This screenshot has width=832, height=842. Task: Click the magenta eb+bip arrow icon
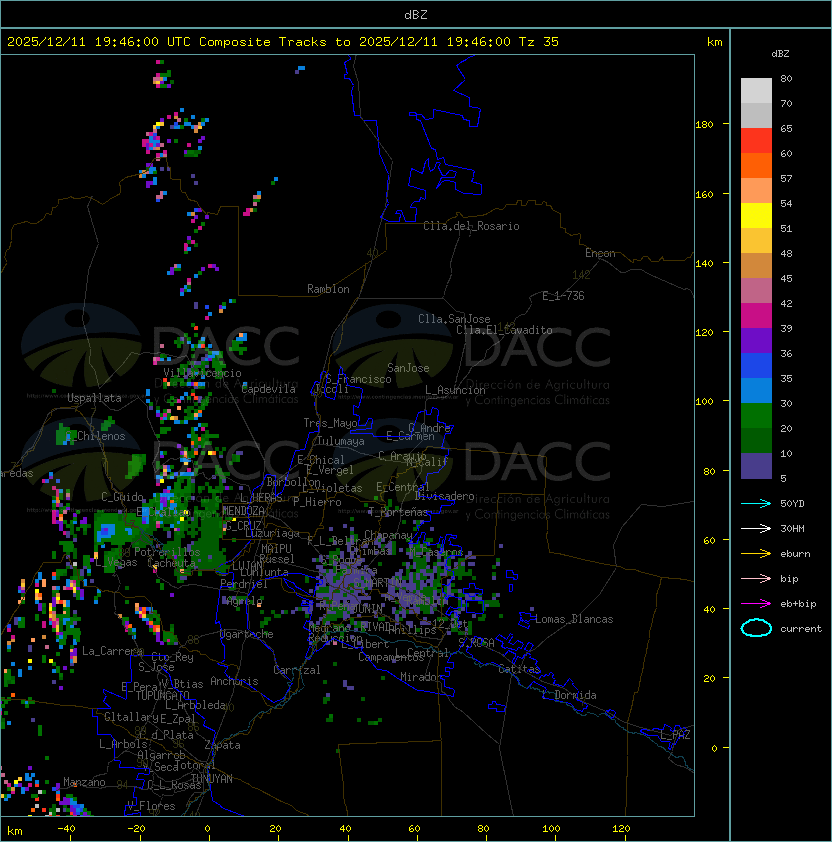(x=756, y=604)
